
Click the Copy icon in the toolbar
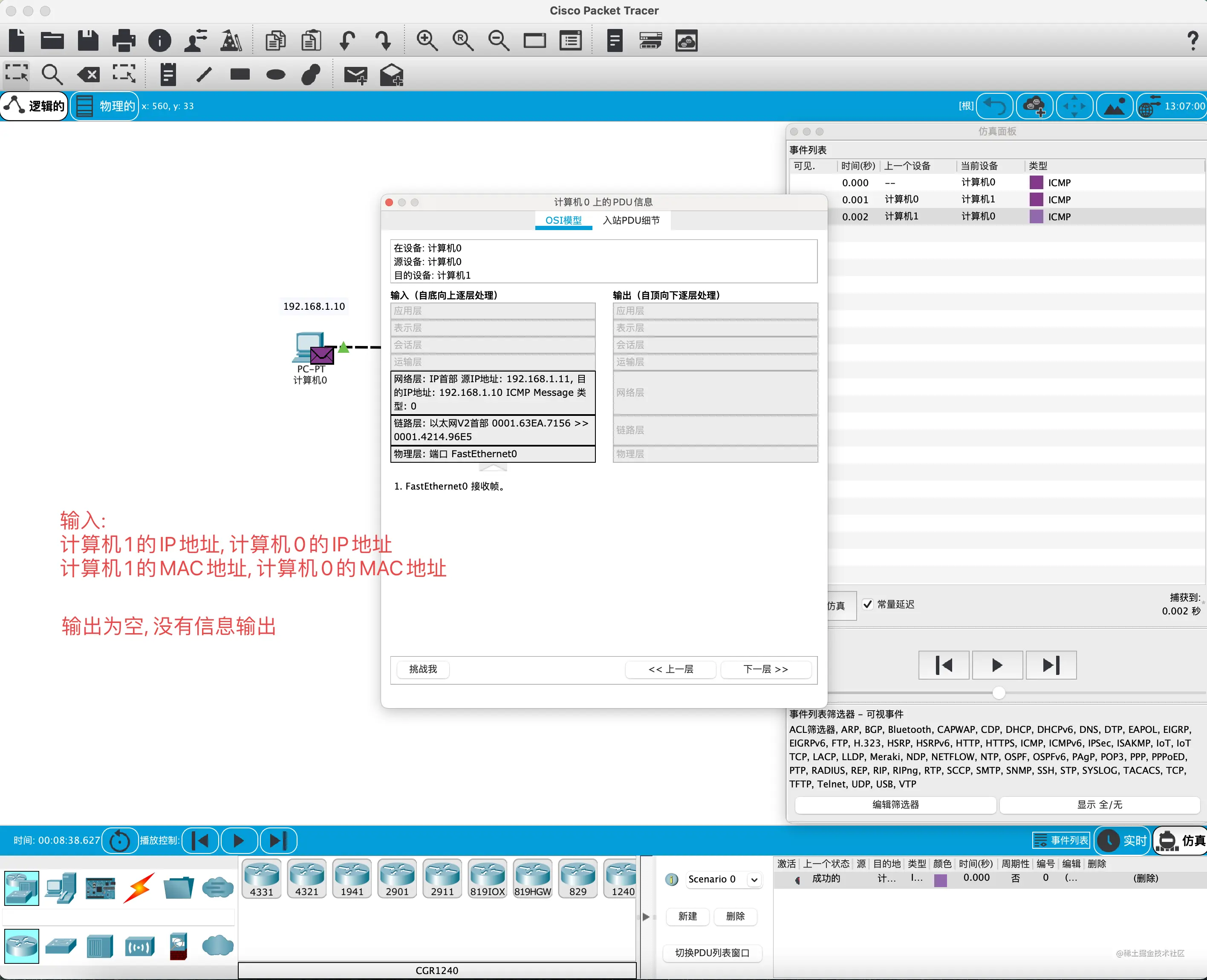[x=275, y=40]
